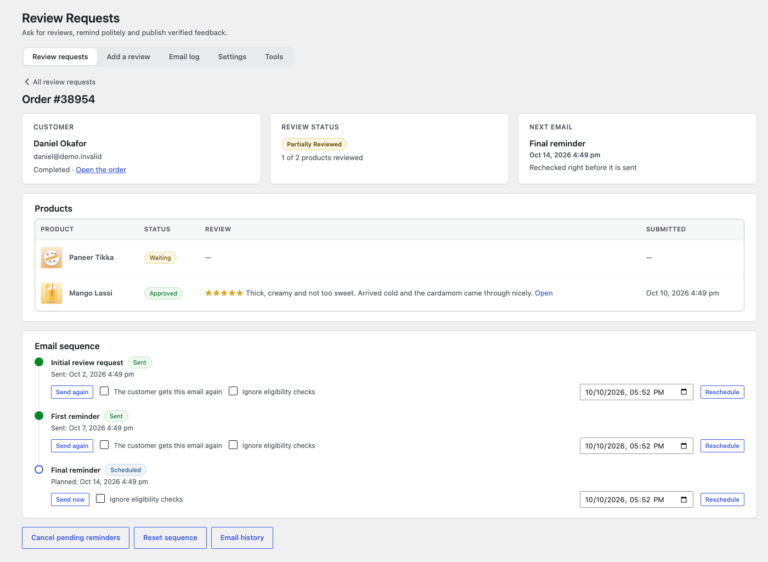768x562 pixels.
Task: Click the Oct 10, 2026 4:49 pm submitted date
Action: (x=682, y=293)
